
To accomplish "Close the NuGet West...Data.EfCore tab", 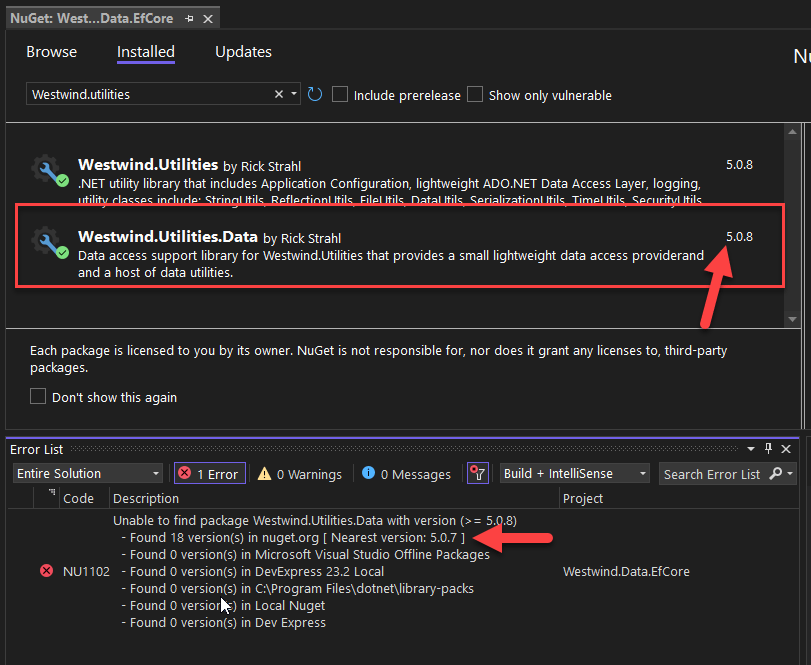I will click(208, 19).
